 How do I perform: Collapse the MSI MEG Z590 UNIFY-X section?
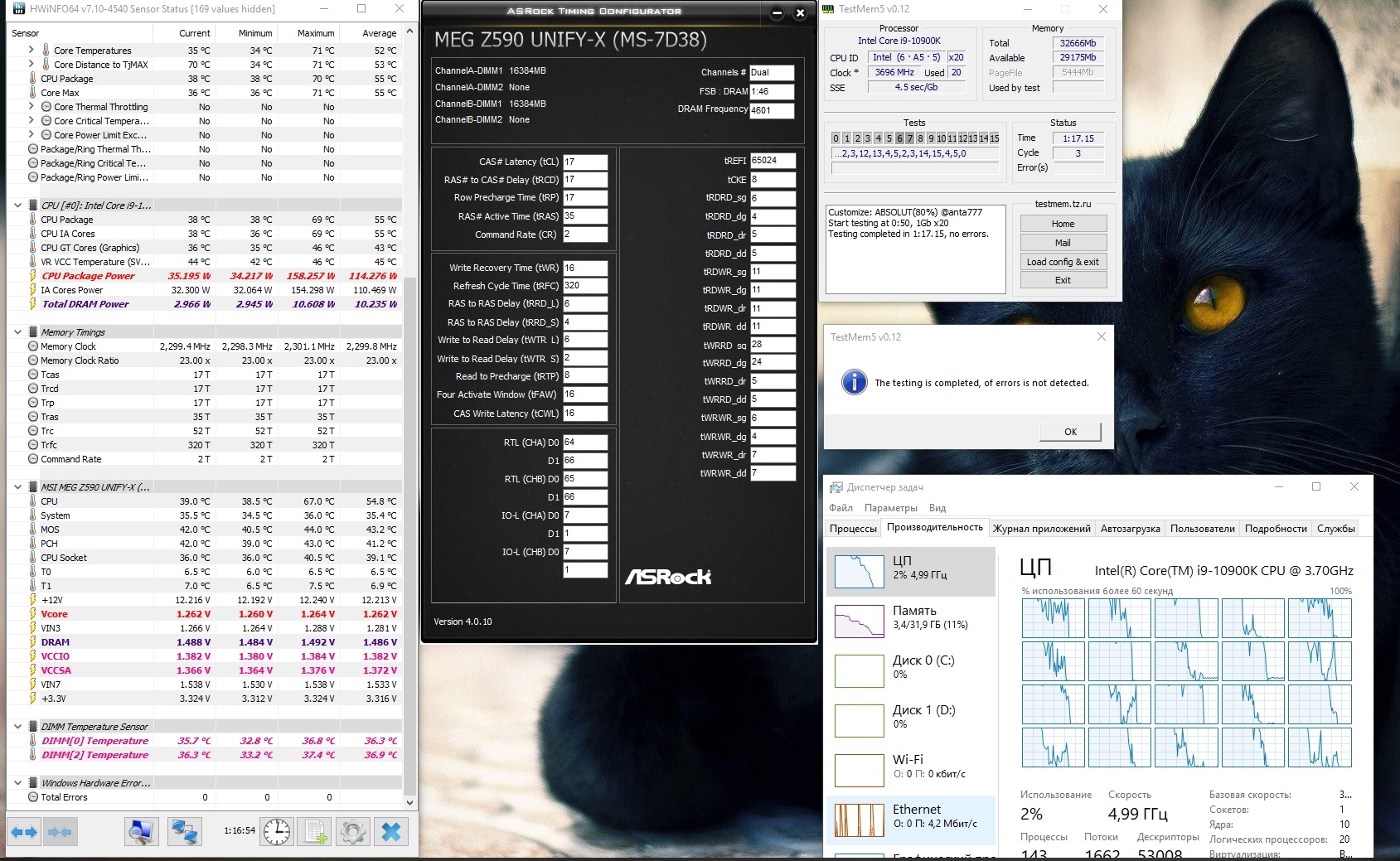pyautogui.click(x=18, y=487)
